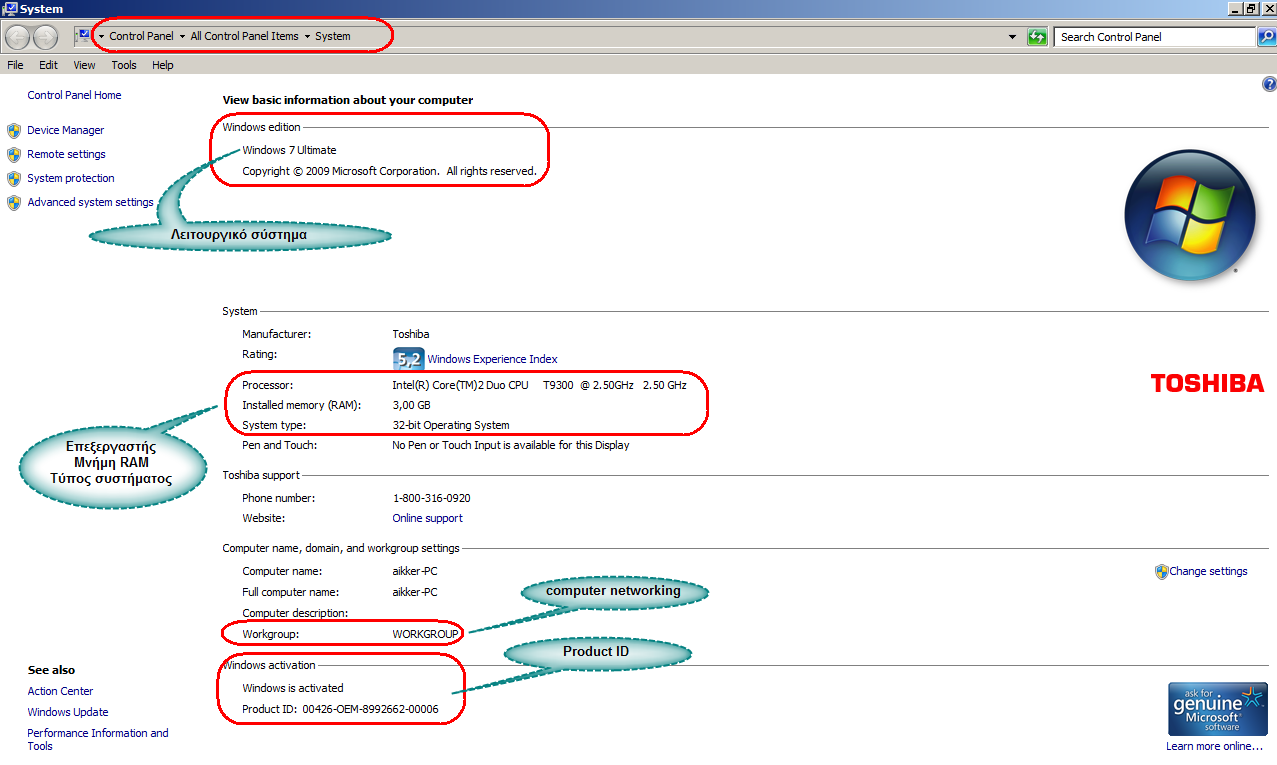Click the genuine Microsoft software badge
1277x765 pixels.
coord(1217,709)
